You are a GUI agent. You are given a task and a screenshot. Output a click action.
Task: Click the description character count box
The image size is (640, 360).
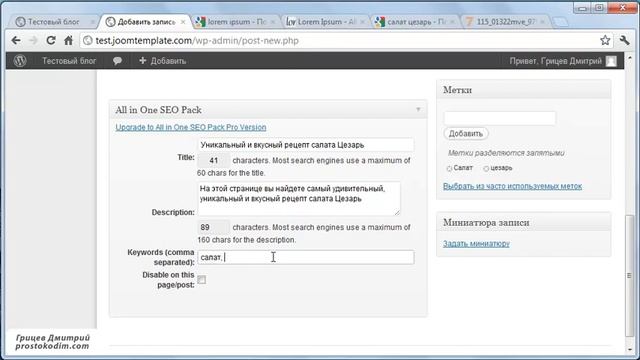click(213, 227)
